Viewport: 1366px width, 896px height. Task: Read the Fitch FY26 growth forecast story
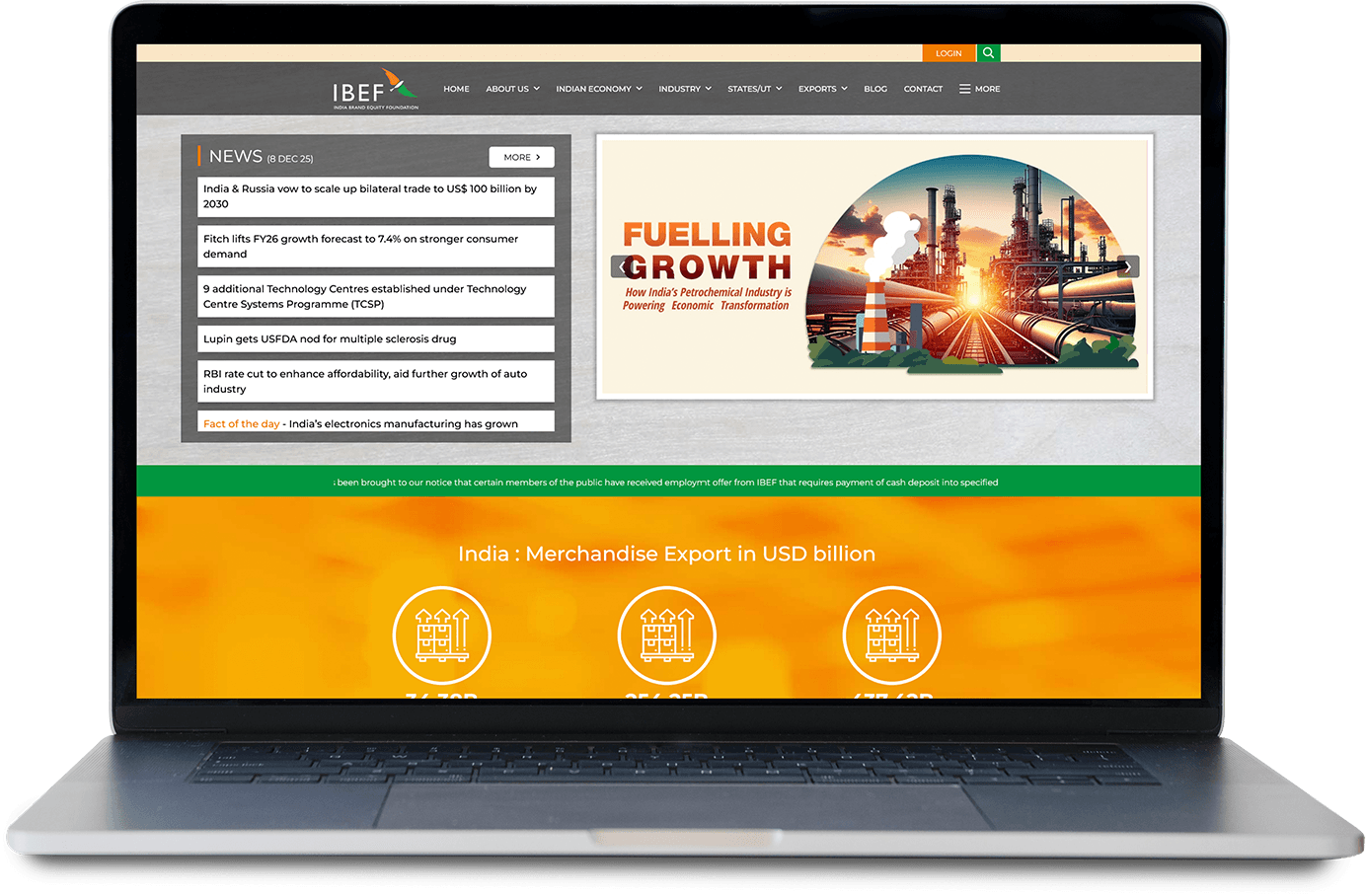click(x=376, y=247)
